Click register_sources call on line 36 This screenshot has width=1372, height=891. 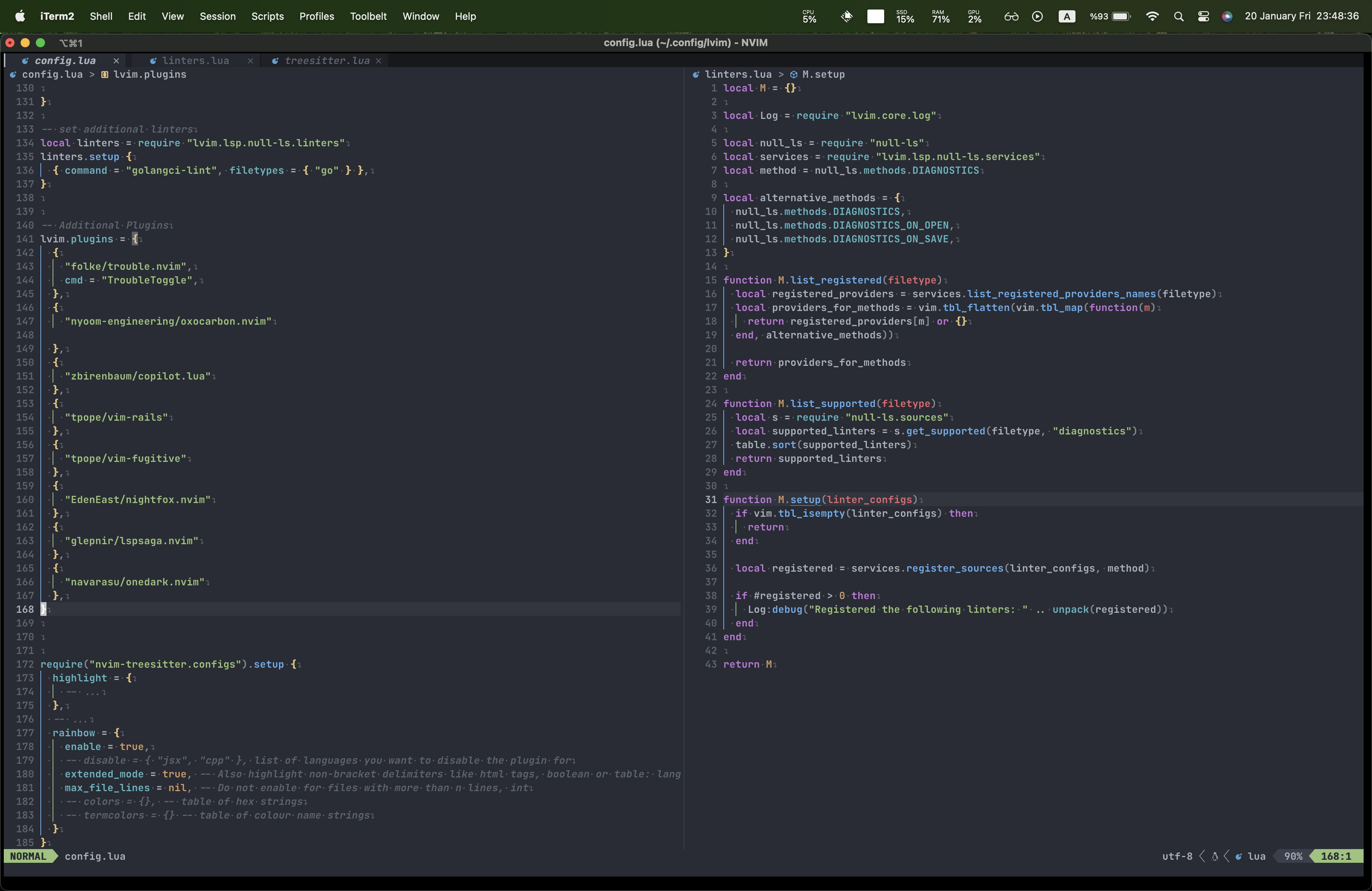955,568
